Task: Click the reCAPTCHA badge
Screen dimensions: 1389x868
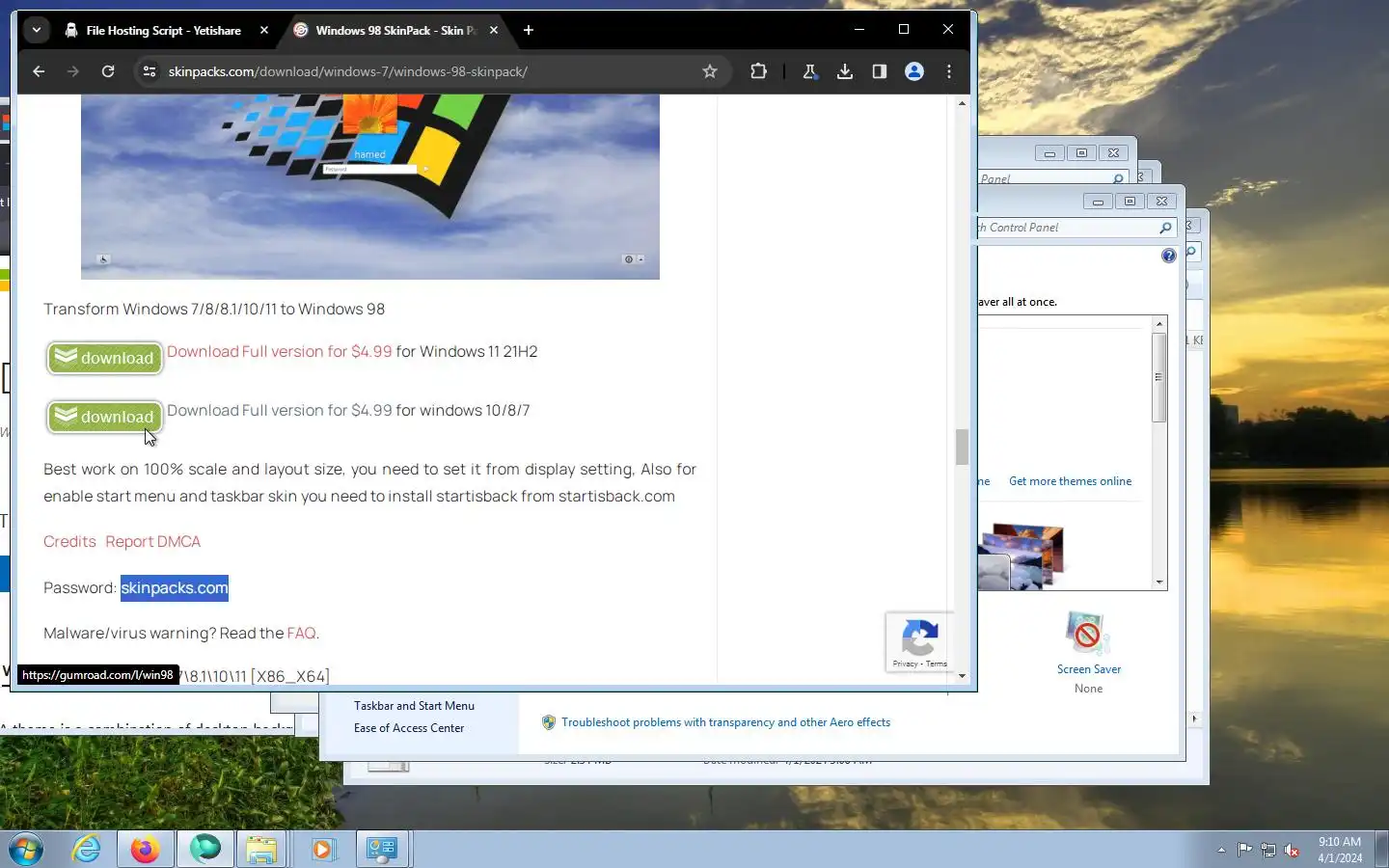Action: (920, 642)
